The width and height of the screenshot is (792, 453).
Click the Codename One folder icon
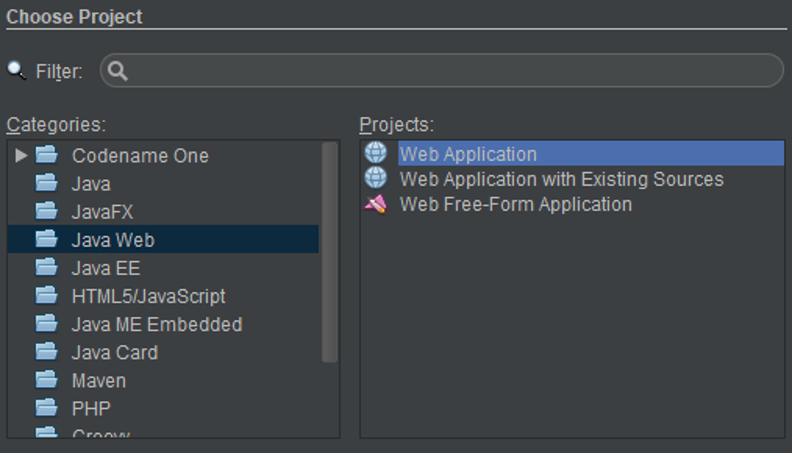coord(47,155)
